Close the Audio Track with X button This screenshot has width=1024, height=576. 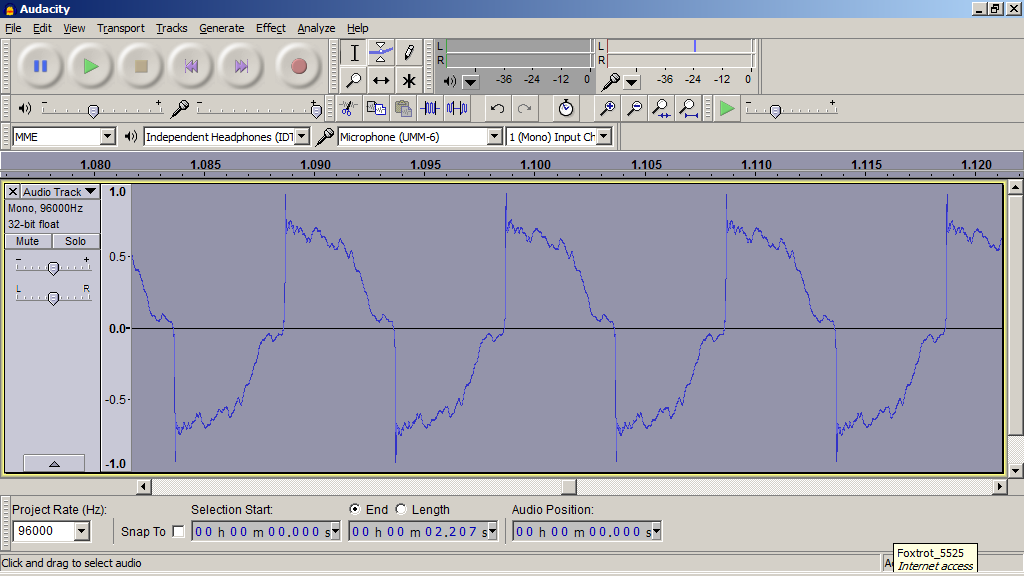[12, 192]
